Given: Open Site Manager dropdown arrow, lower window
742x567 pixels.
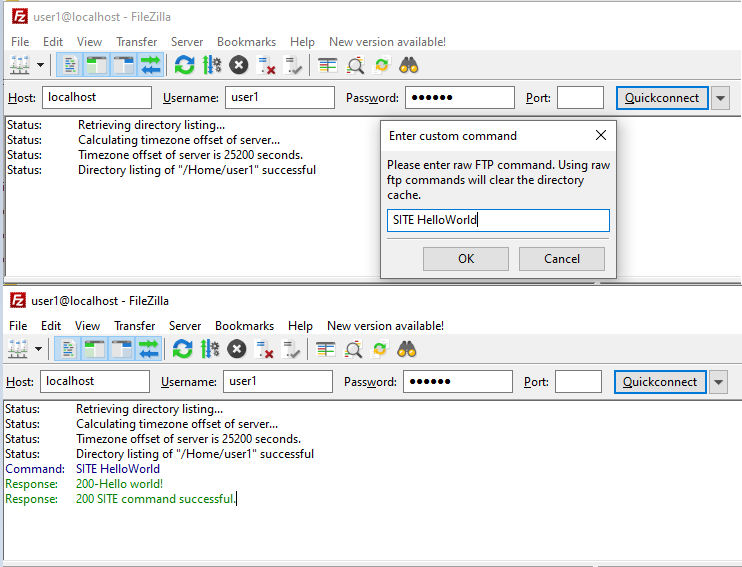Looking at the screenshot, I should (x=40, y=349).
